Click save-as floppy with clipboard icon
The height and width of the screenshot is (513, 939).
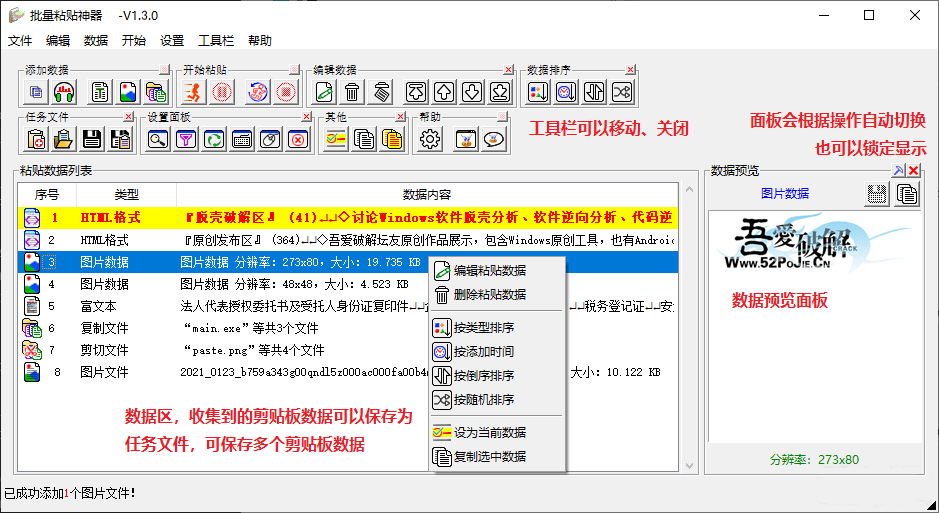click(120, 139)
